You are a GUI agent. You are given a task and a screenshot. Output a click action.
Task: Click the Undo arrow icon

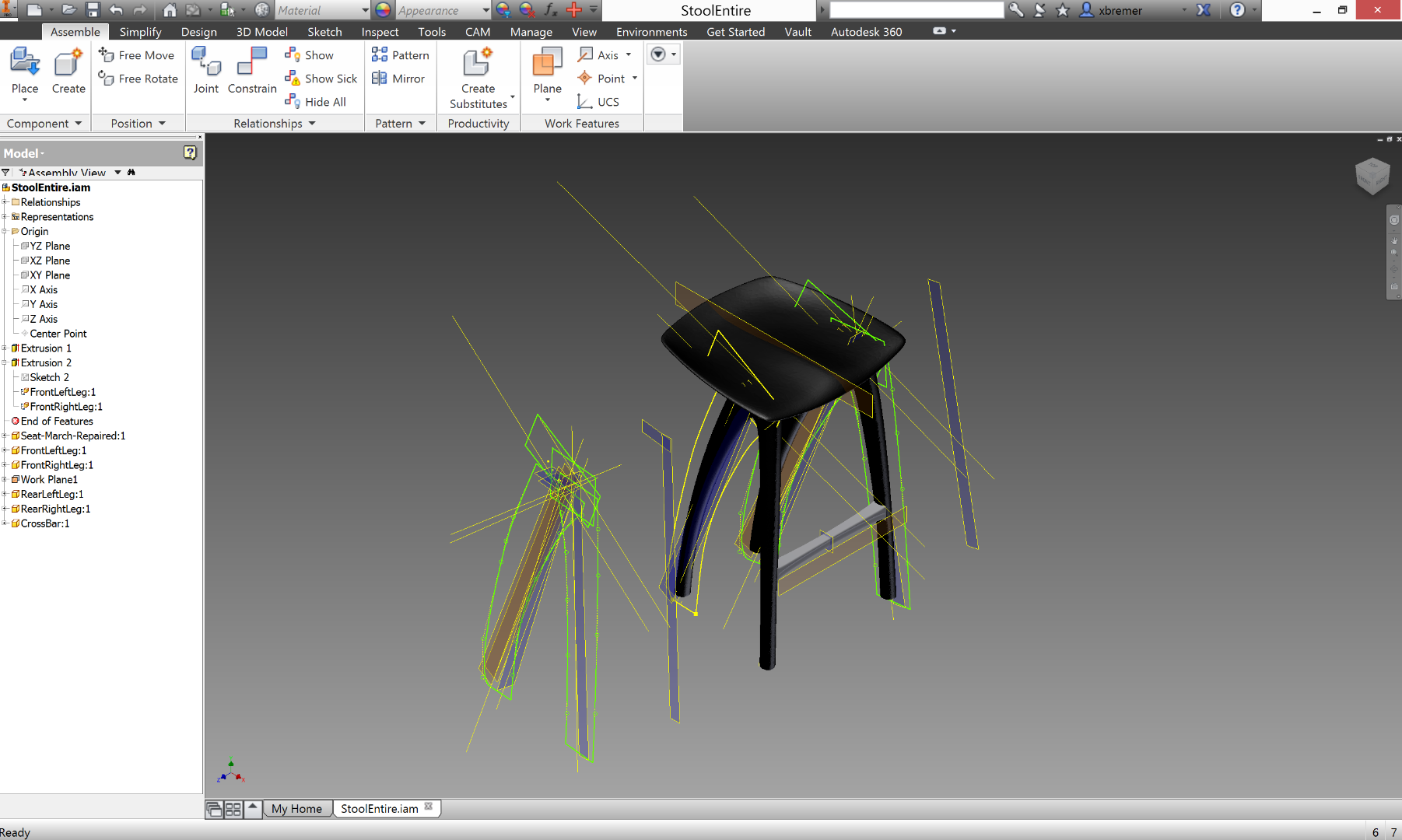117,10
